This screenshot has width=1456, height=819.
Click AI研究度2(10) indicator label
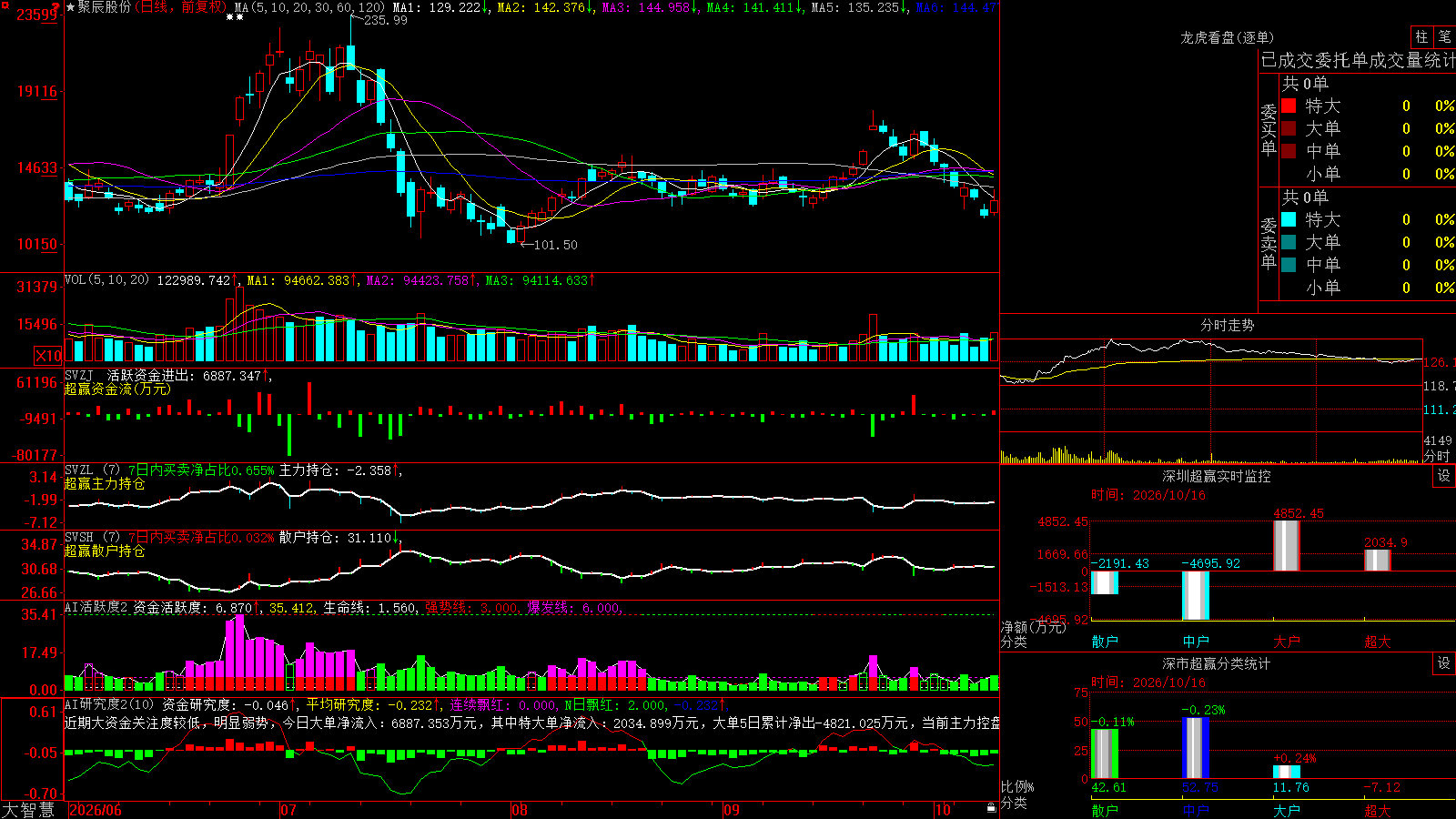tap(110, 704)
